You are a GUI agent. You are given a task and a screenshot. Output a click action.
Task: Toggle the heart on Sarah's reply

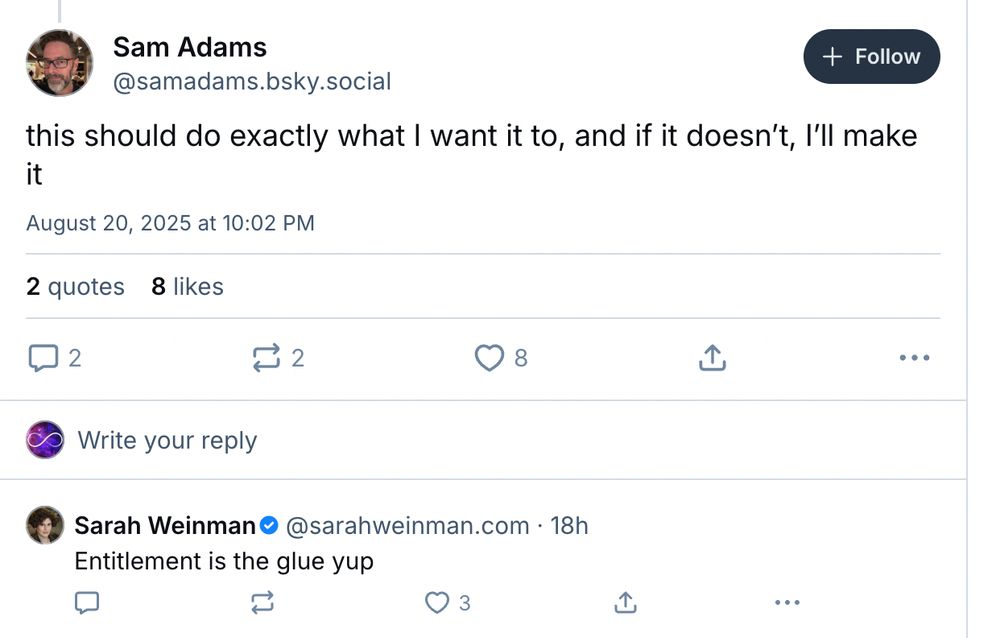click(436, 603)
